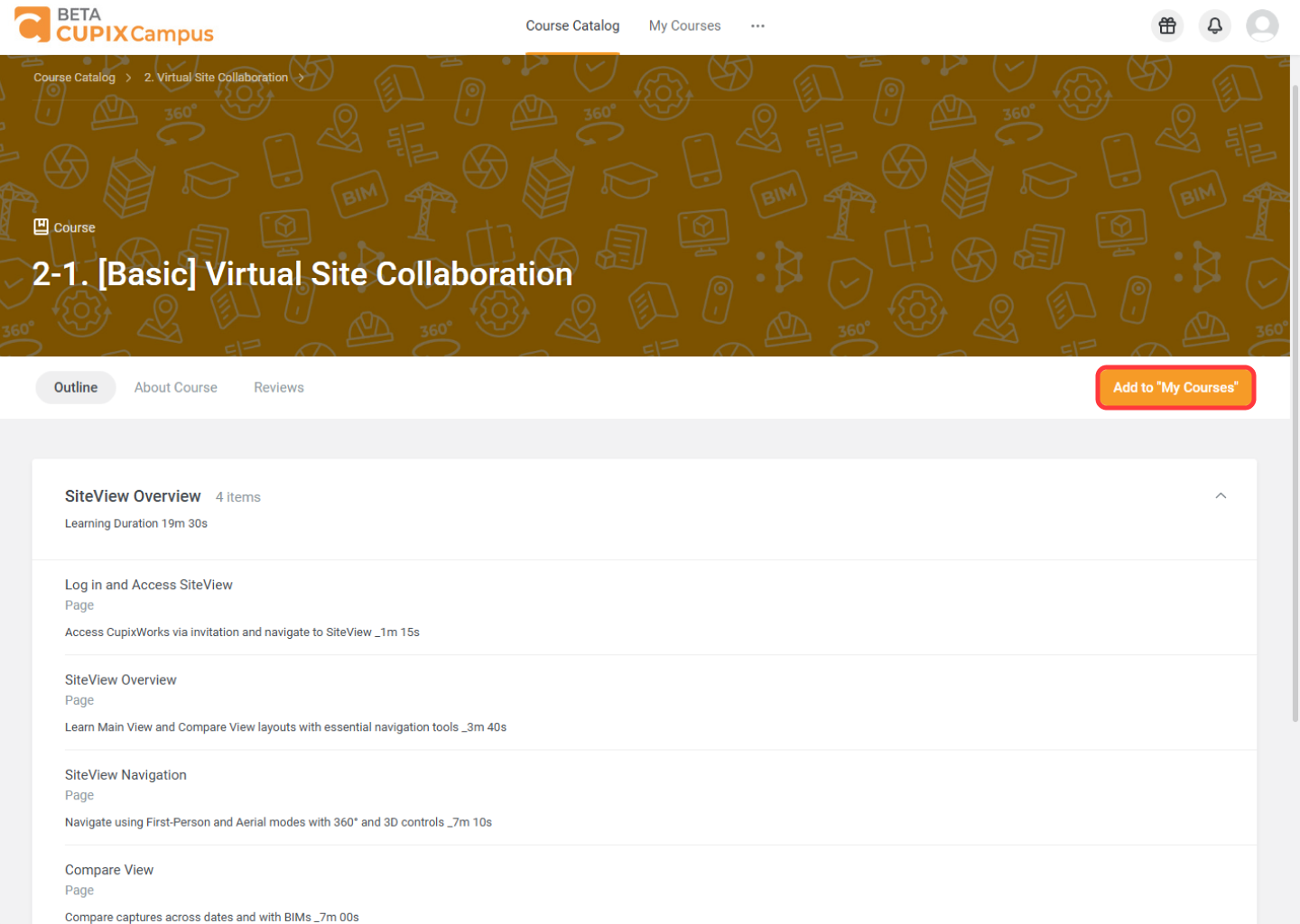Open Virtual Site Collaboration breadcrumb link

tap(216, 78)
